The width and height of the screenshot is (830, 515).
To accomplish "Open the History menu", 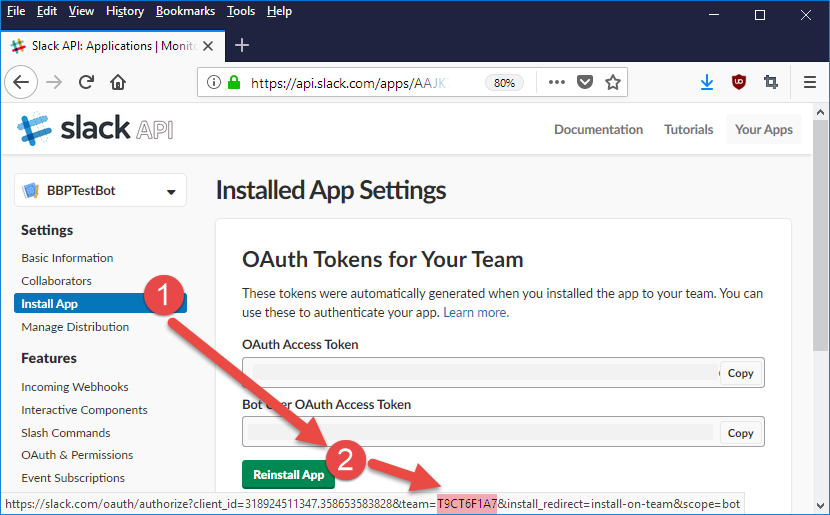I will (125, 11).
